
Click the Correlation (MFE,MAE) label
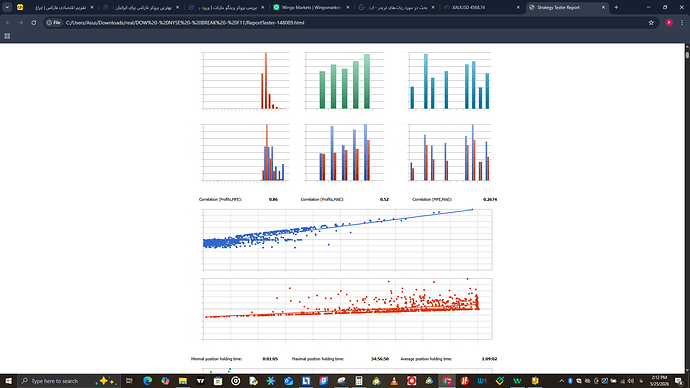(432, 199)
